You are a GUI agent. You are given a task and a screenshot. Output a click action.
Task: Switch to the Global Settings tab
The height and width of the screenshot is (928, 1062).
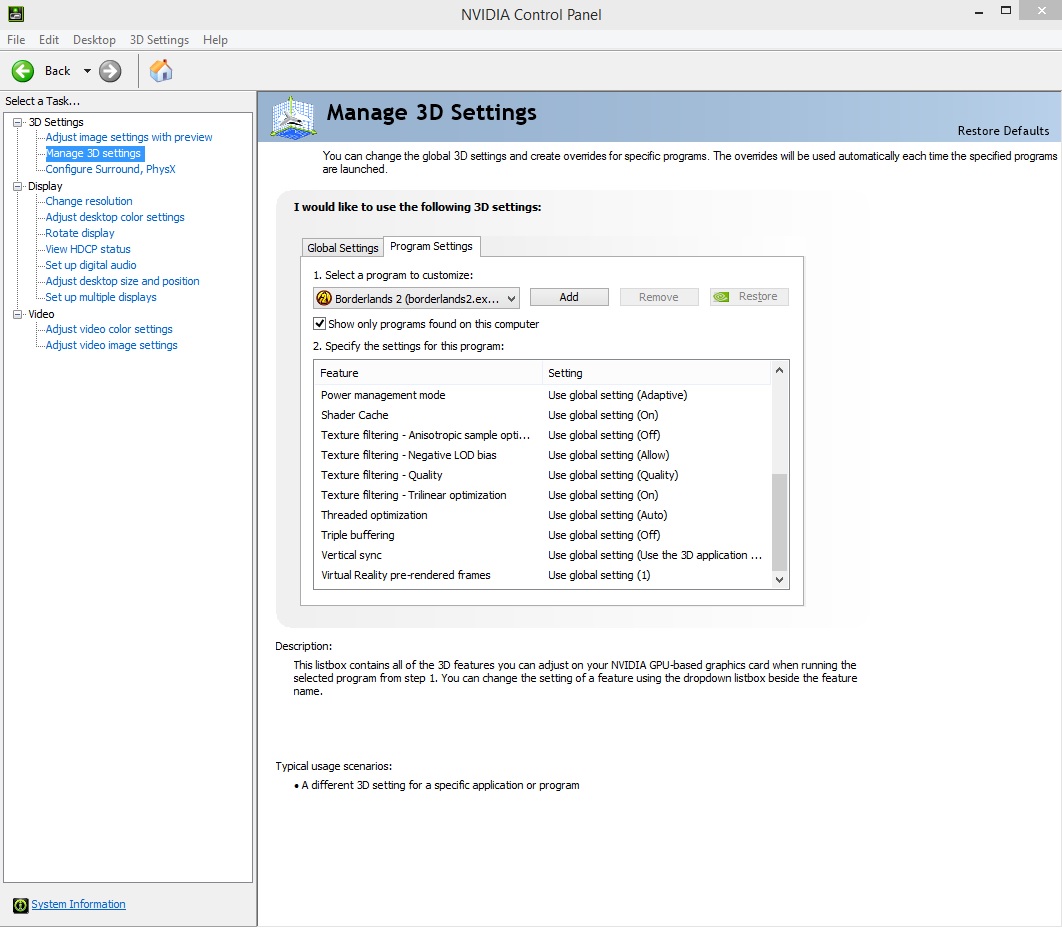point(343,248)
